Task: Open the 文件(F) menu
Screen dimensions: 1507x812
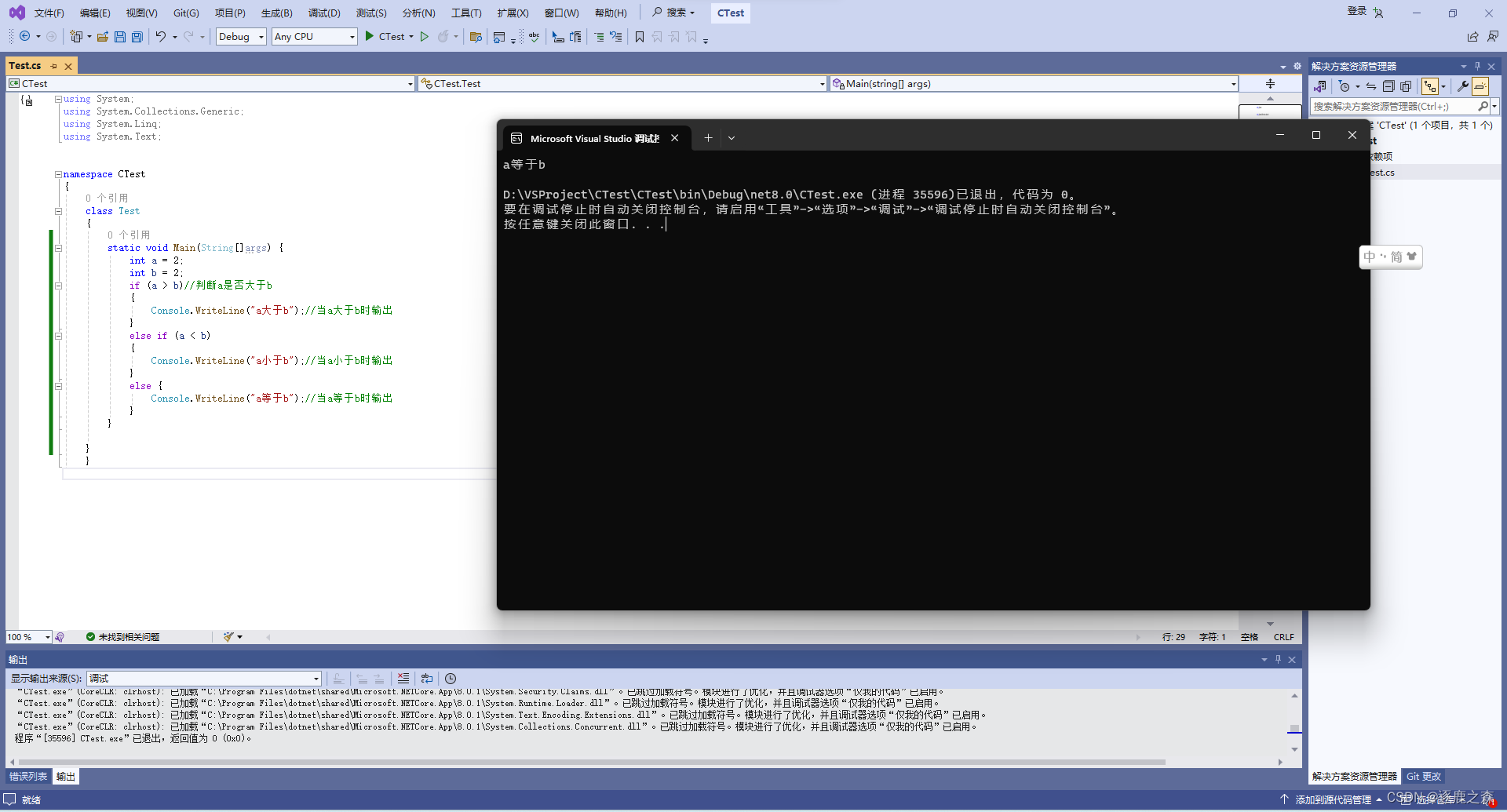Action: 49,13
